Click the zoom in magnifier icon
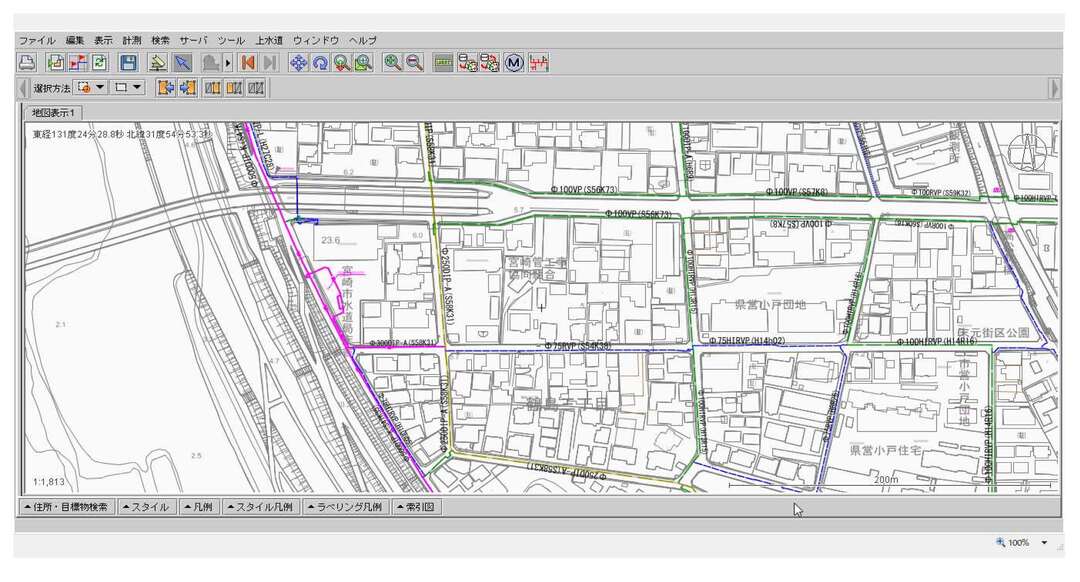Screen dimensions: 1080x582 pyautogui.click(x=393, y=63)
